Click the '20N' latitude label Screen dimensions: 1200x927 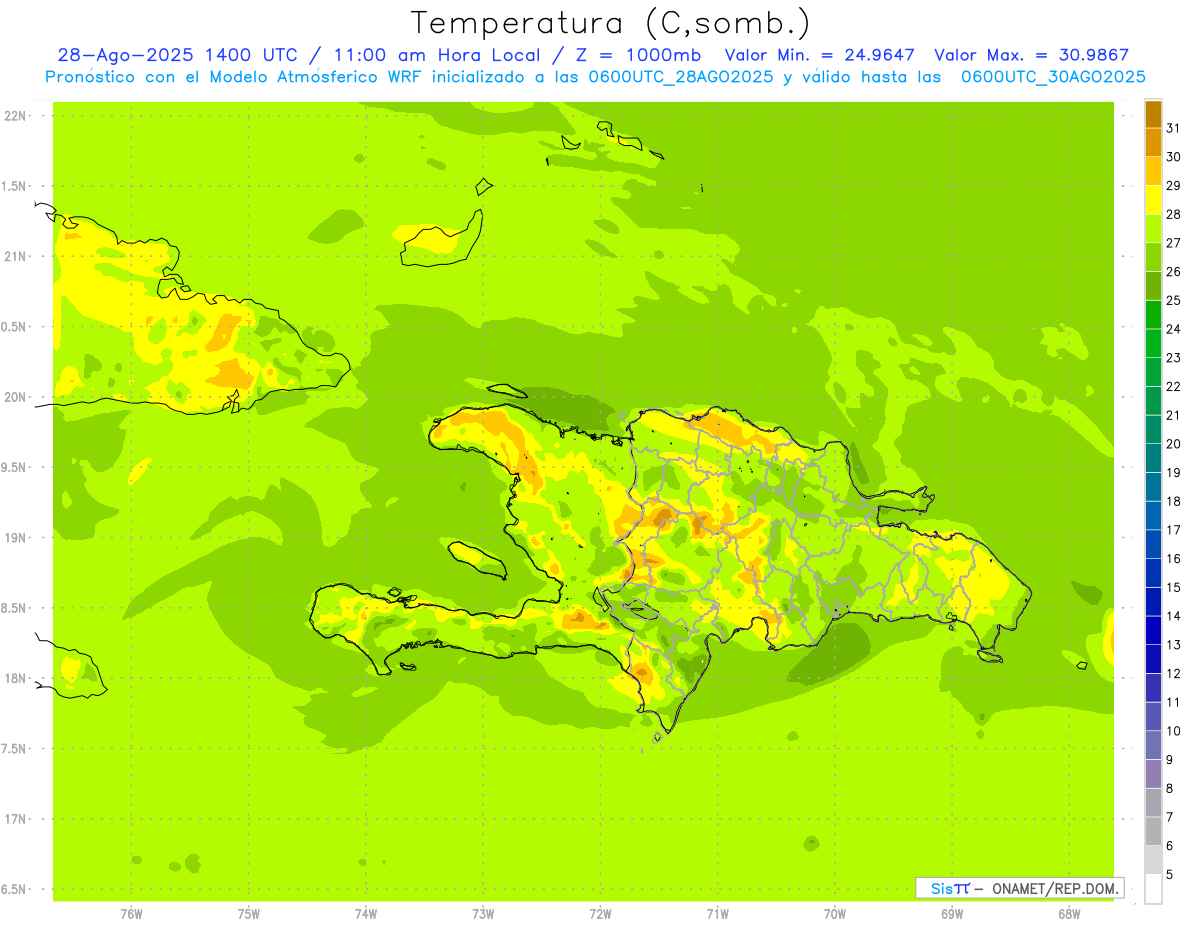pos(16,397)
